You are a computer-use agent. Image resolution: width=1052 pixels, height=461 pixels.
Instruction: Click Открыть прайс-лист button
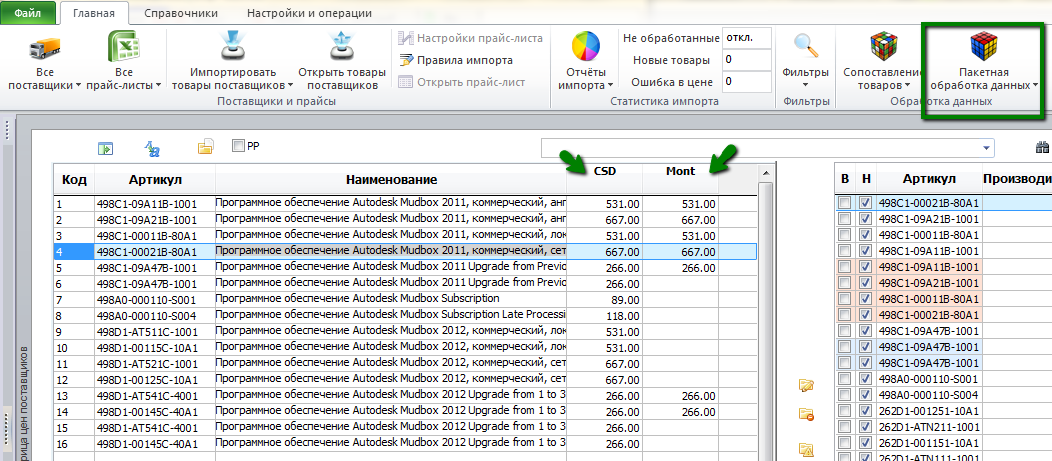(x=462, y=83)
